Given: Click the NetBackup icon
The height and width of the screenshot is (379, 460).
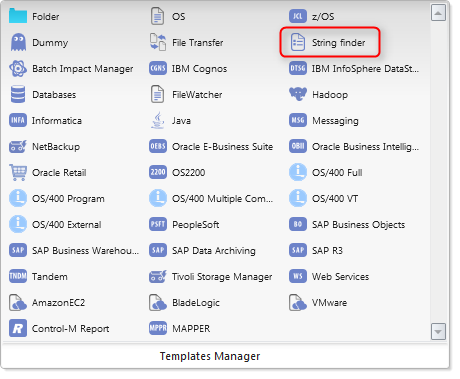Looking at the screenshot, I should 18,146.
